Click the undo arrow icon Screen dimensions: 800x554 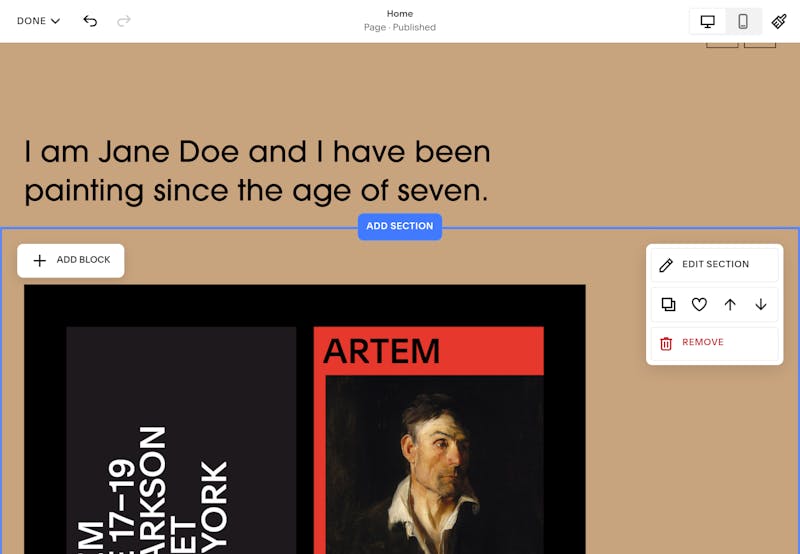click(x=90, y=21)
